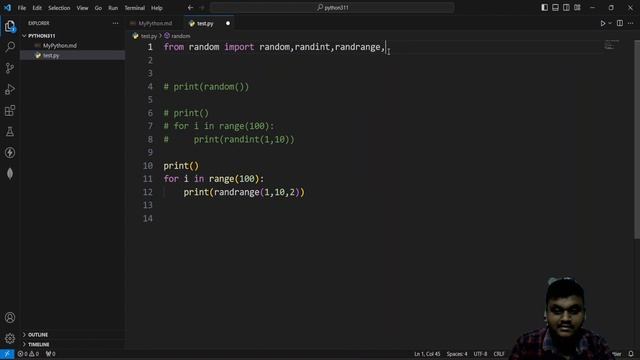Change encoding via UTF-8
The image size is (640, 360).
[480, 354]
